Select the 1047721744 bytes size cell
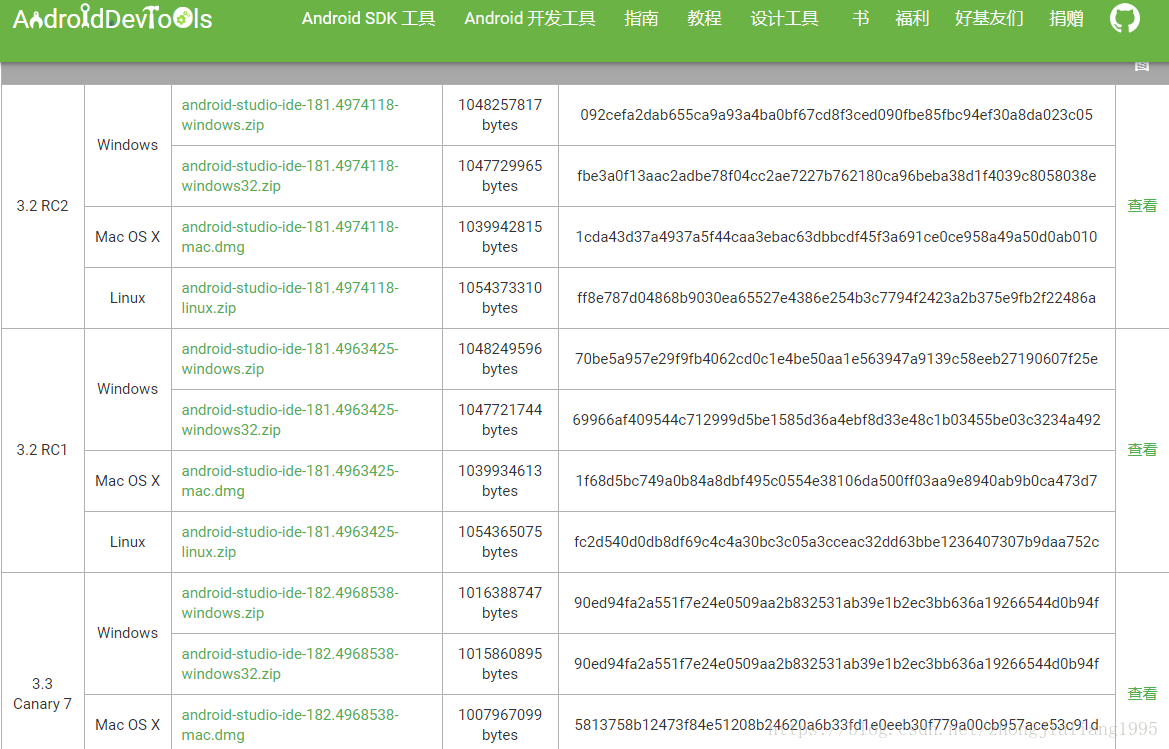The width and height of the screenshot is (1169, 749). (500, 420)
